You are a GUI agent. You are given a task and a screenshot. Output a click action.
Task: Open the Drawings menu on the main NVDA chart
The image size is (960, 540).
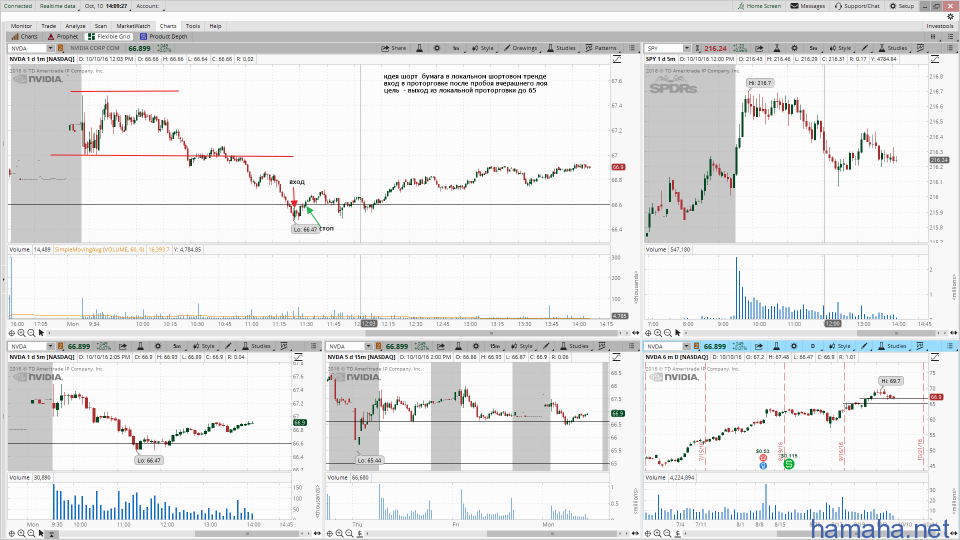pos(520,48)
